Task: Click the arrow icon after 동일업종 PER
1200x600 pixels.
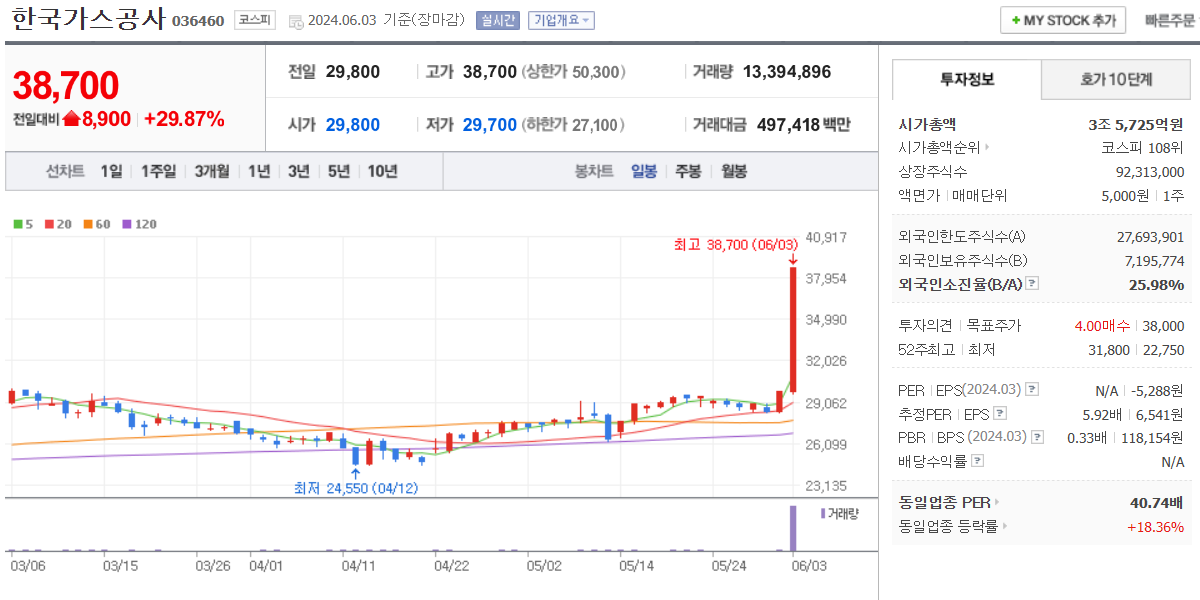Action: (996, 502)
